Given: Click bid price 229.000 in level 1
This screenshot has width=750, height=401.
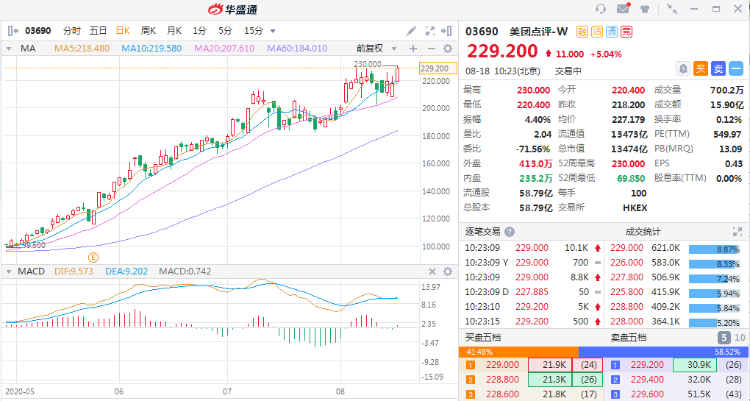Looking at the screenshot, I should [x=503, y=365].
